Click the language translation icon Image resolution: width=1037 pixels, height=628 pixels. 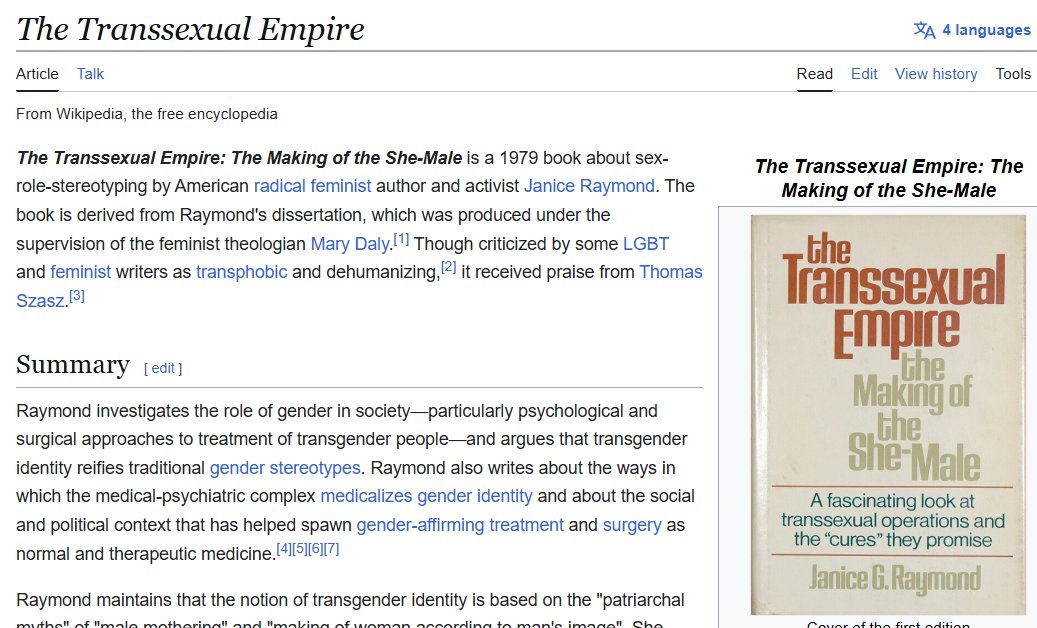tap(924, 30)
